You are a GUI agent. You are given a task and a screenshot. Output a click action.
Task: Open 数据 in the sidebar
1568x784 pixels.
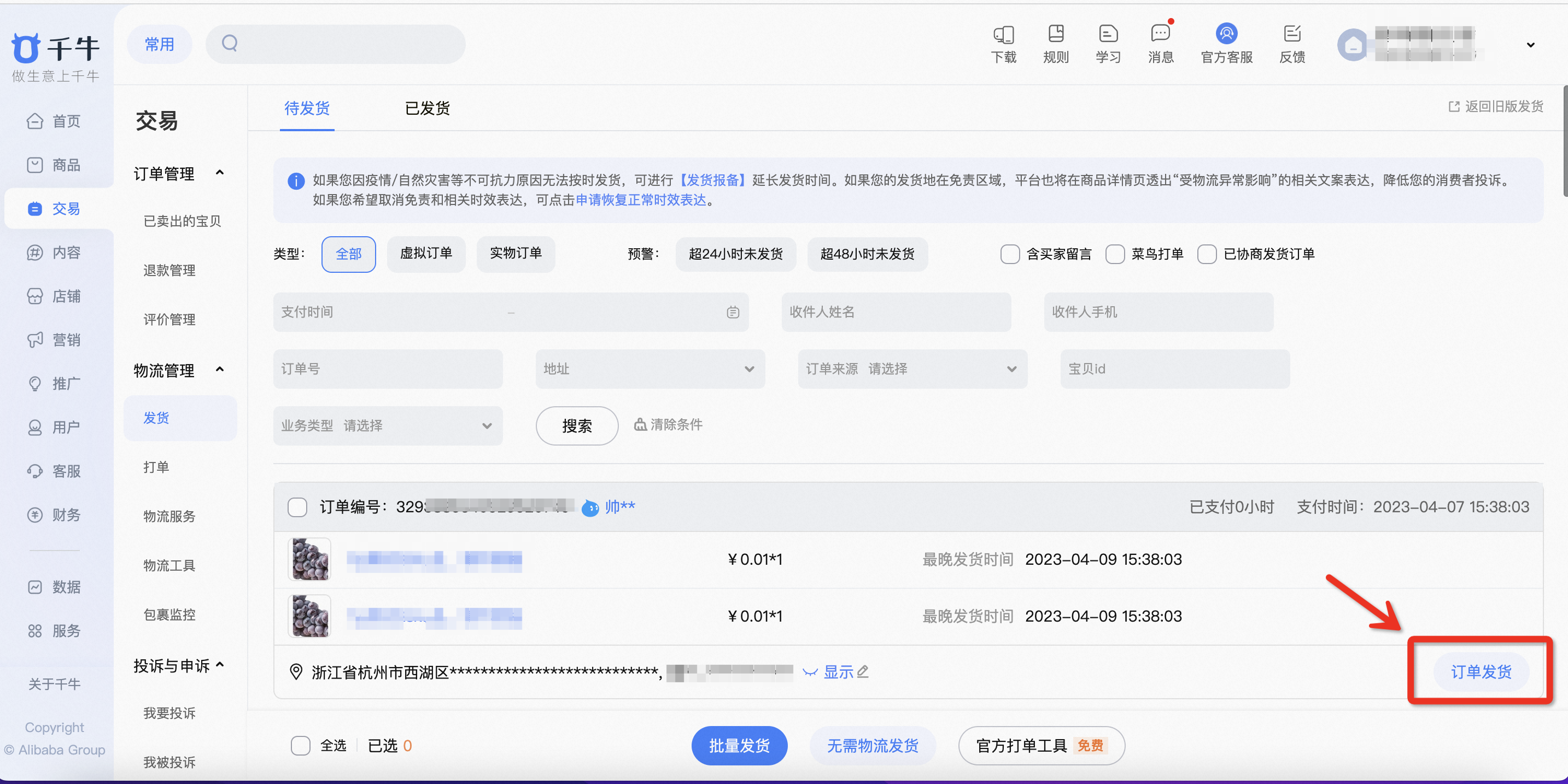tap(54, 587)
